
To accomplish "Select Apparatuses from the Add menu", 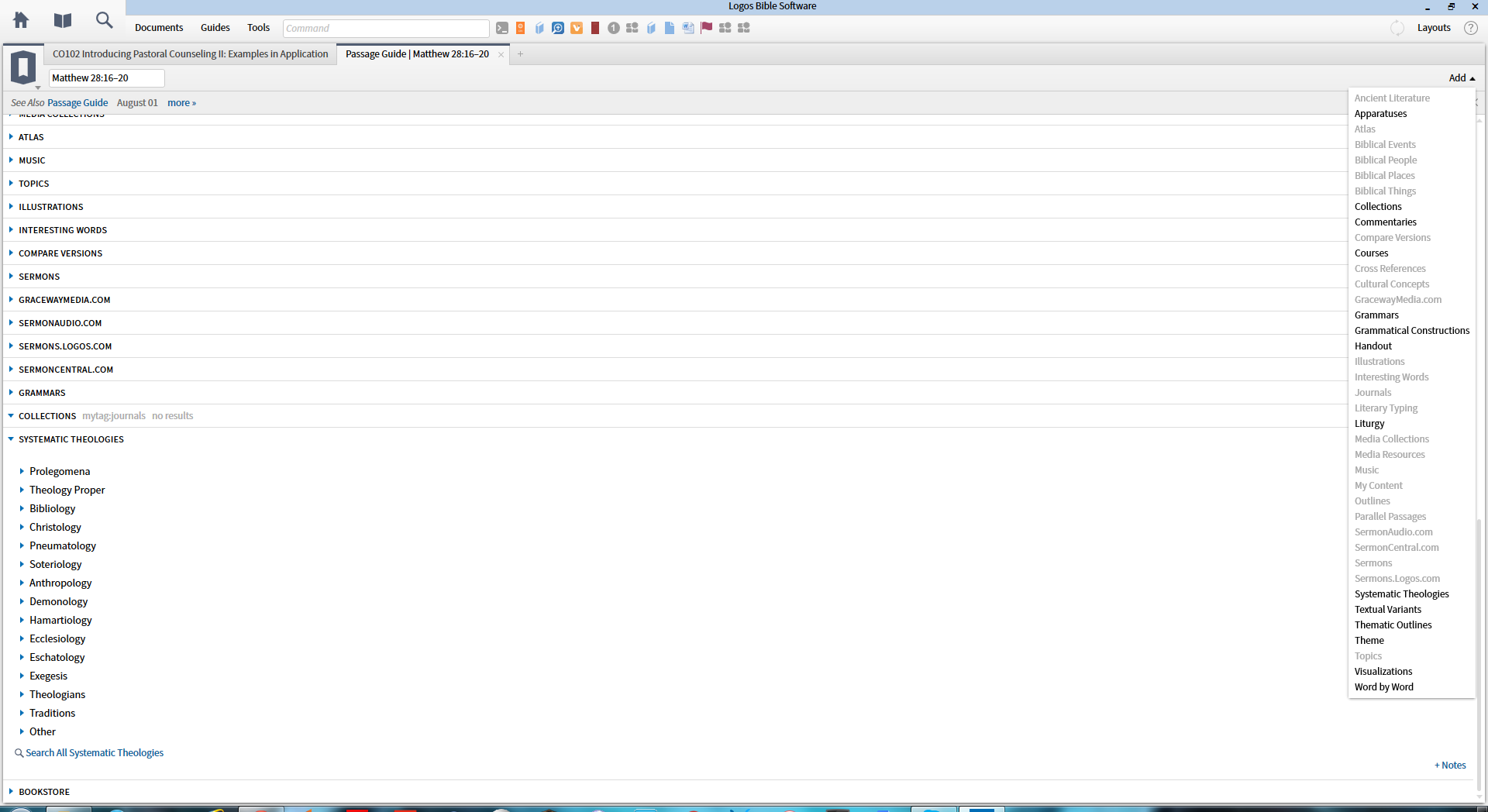I will point(1380,114).
